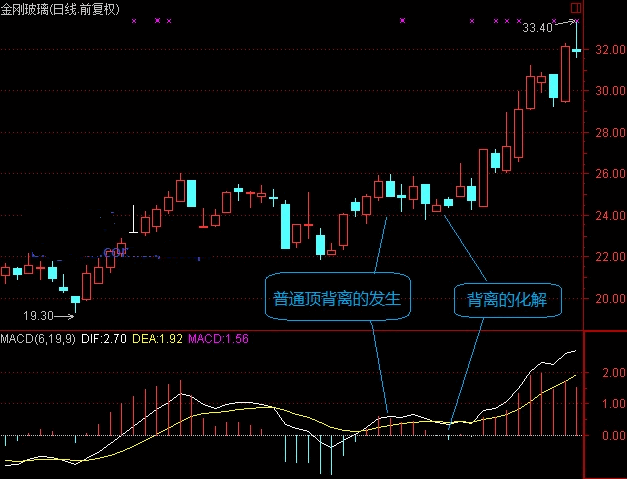Click the 0.00 MACD axis label

[x=613, y=435]
